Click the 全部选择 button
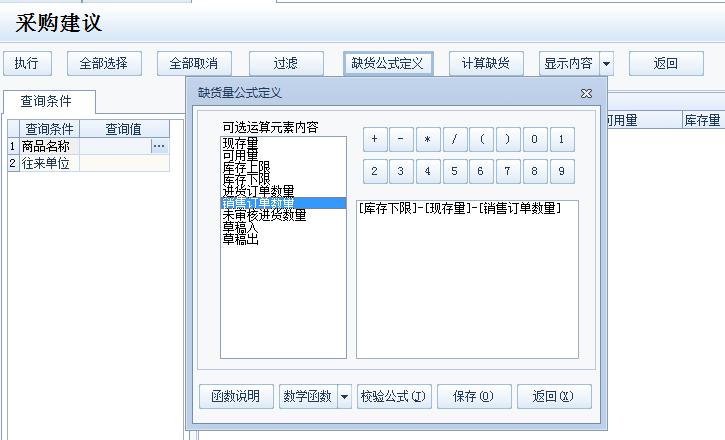Viewport: 725px width, 440px height. click(104, 64)
